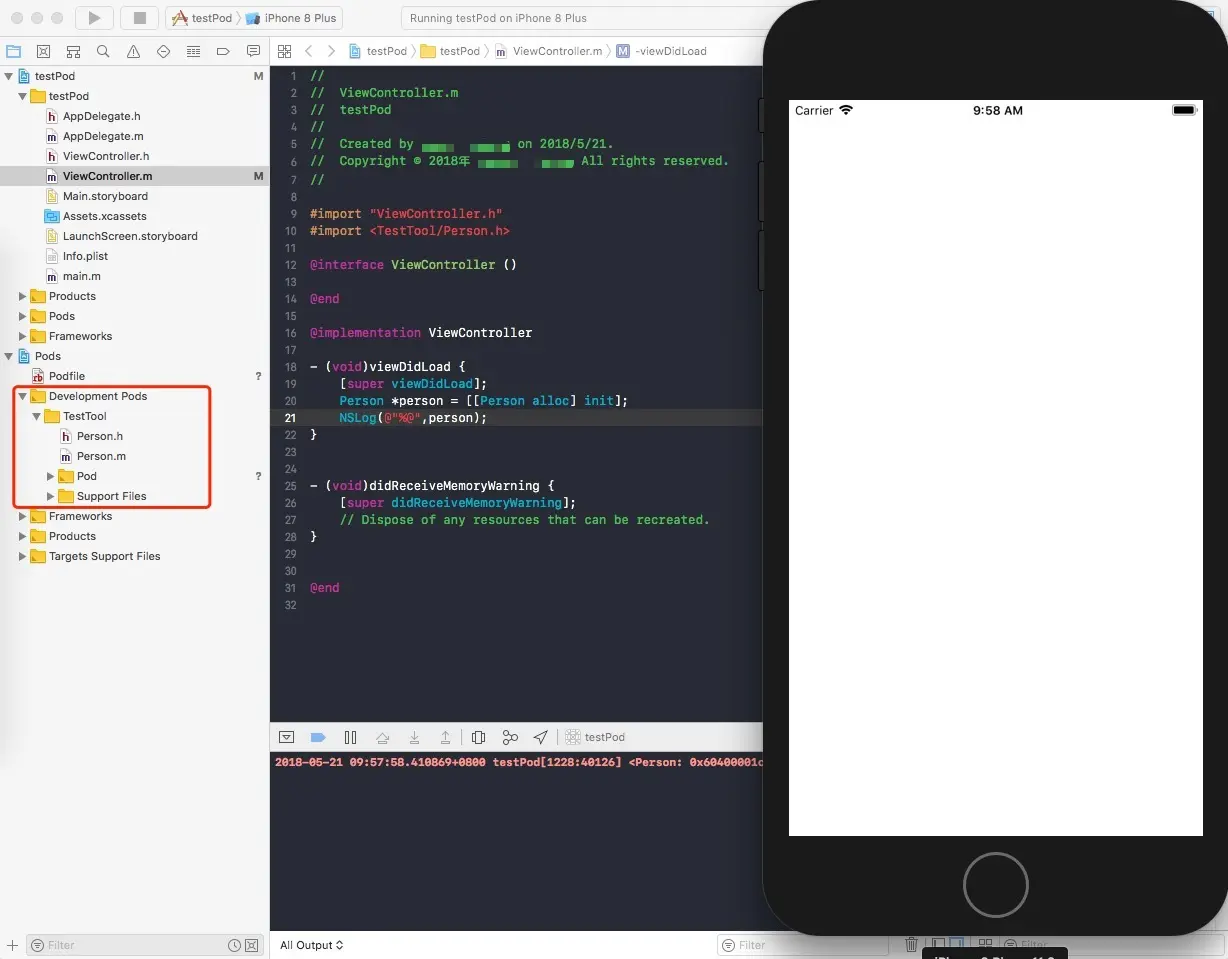Screen dimensions: 1228x959
Task: Click Step Over debug button
Action: click(x=382, y=737)
